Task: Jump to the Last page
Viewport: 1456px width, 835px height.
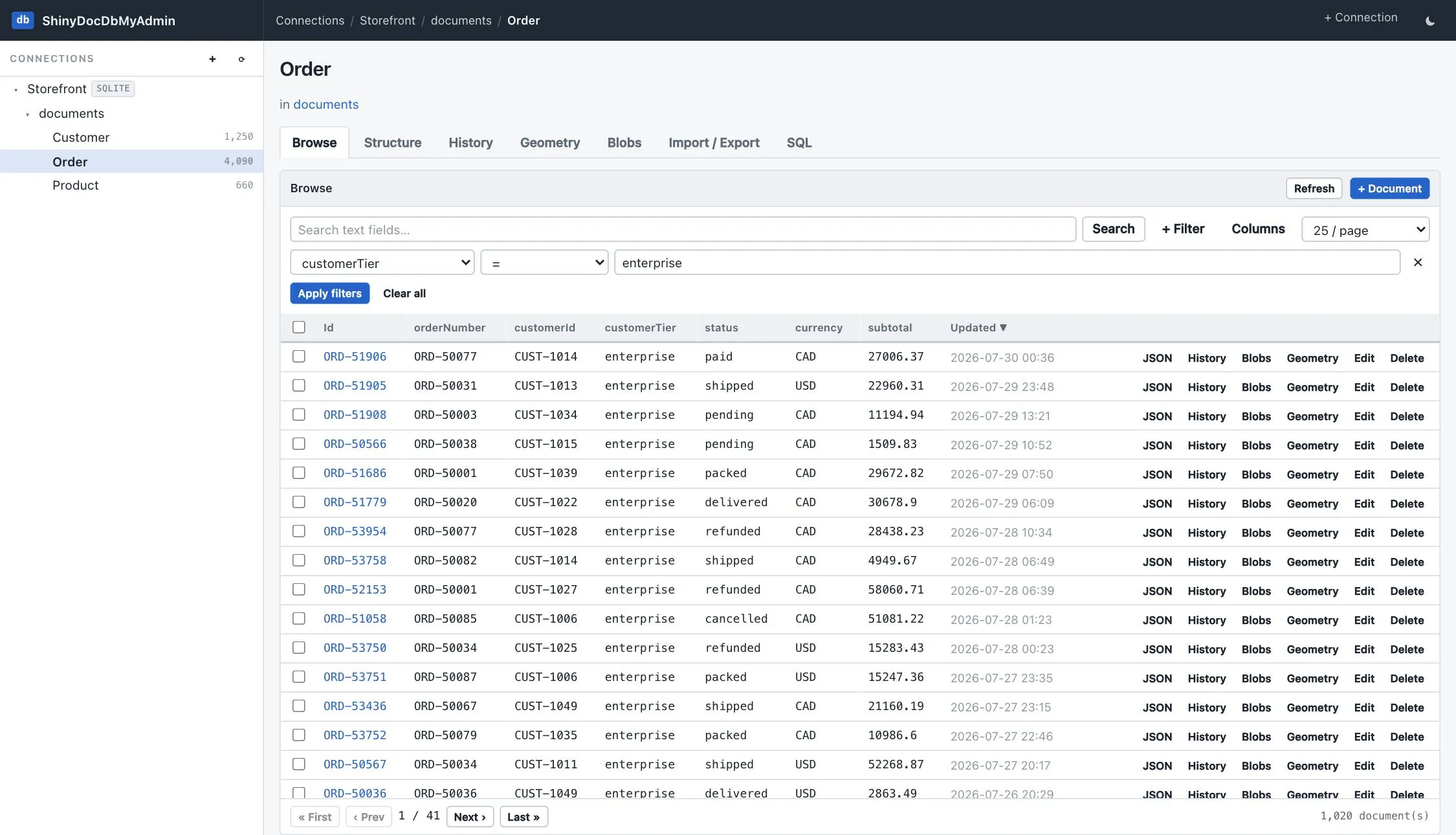Action: [524, 817]
